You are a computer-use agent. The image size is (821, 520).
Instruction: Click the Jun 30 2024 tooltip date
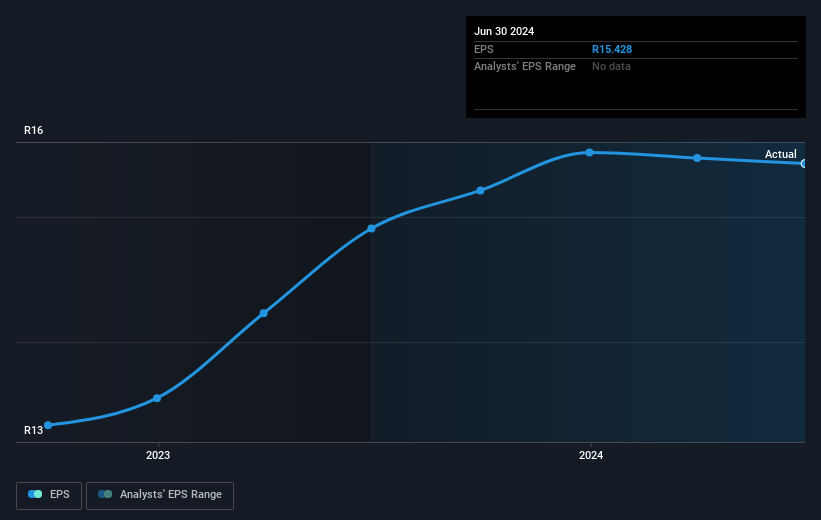point(504,31)
